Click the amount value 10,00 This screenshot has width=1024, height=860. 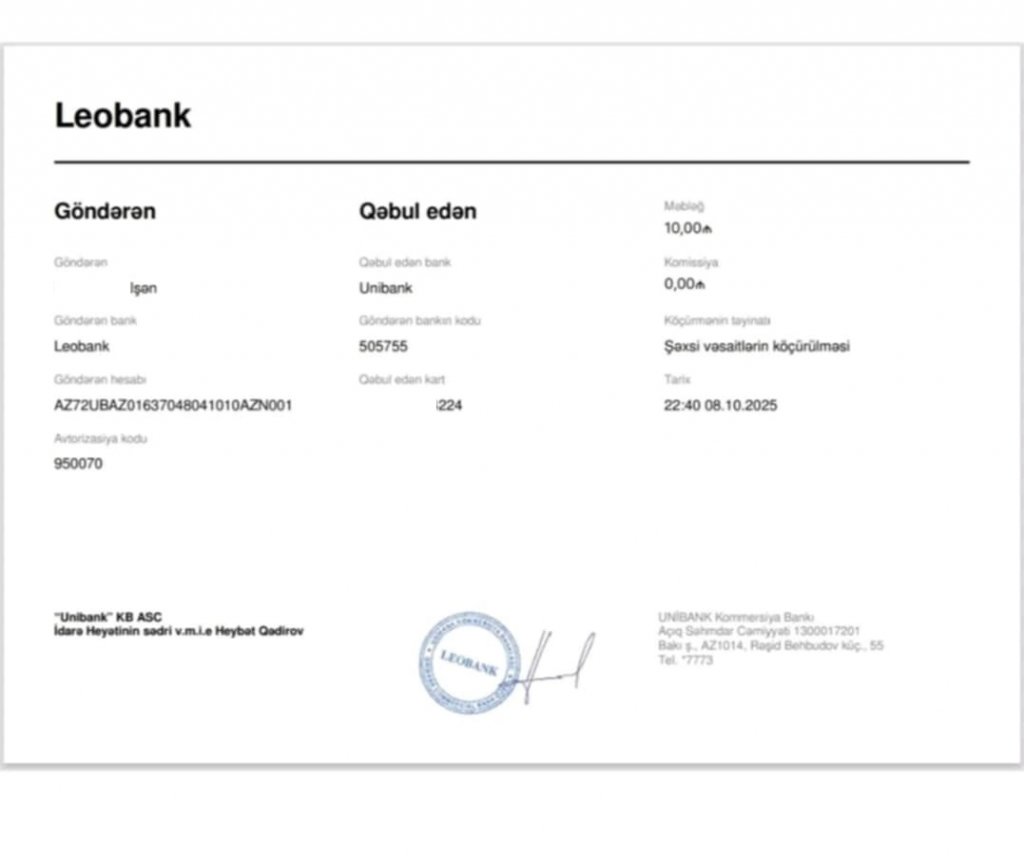tap(687, 228)
